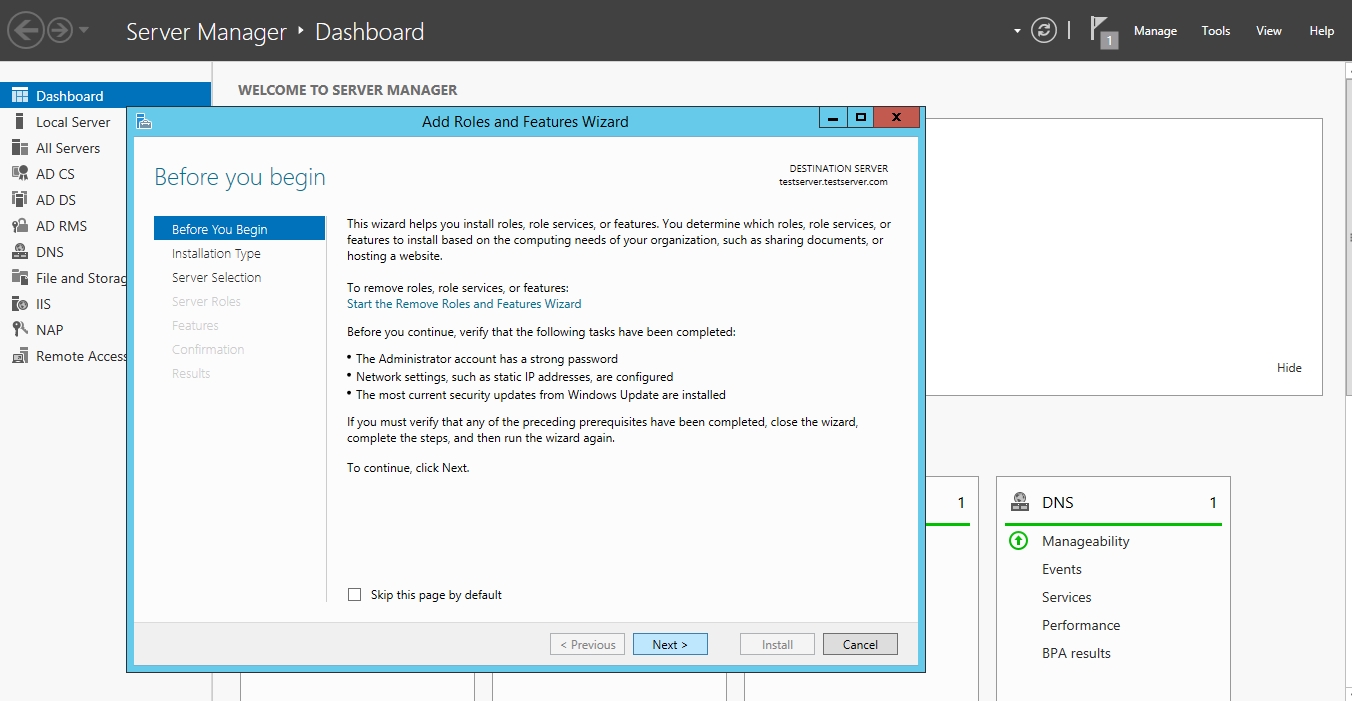
Task: Select NAP in the left sidebar
Action: [49, 330]
